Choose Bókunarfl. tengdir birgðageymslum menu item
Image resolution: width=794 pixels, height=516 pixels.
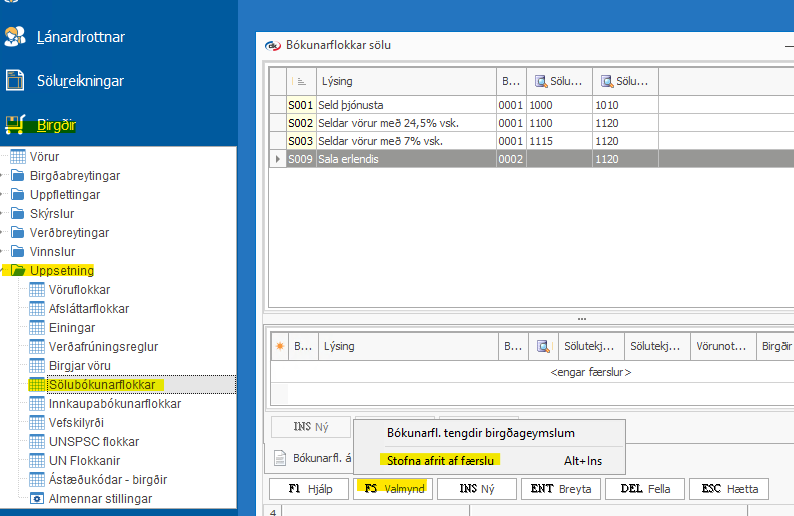480,433
